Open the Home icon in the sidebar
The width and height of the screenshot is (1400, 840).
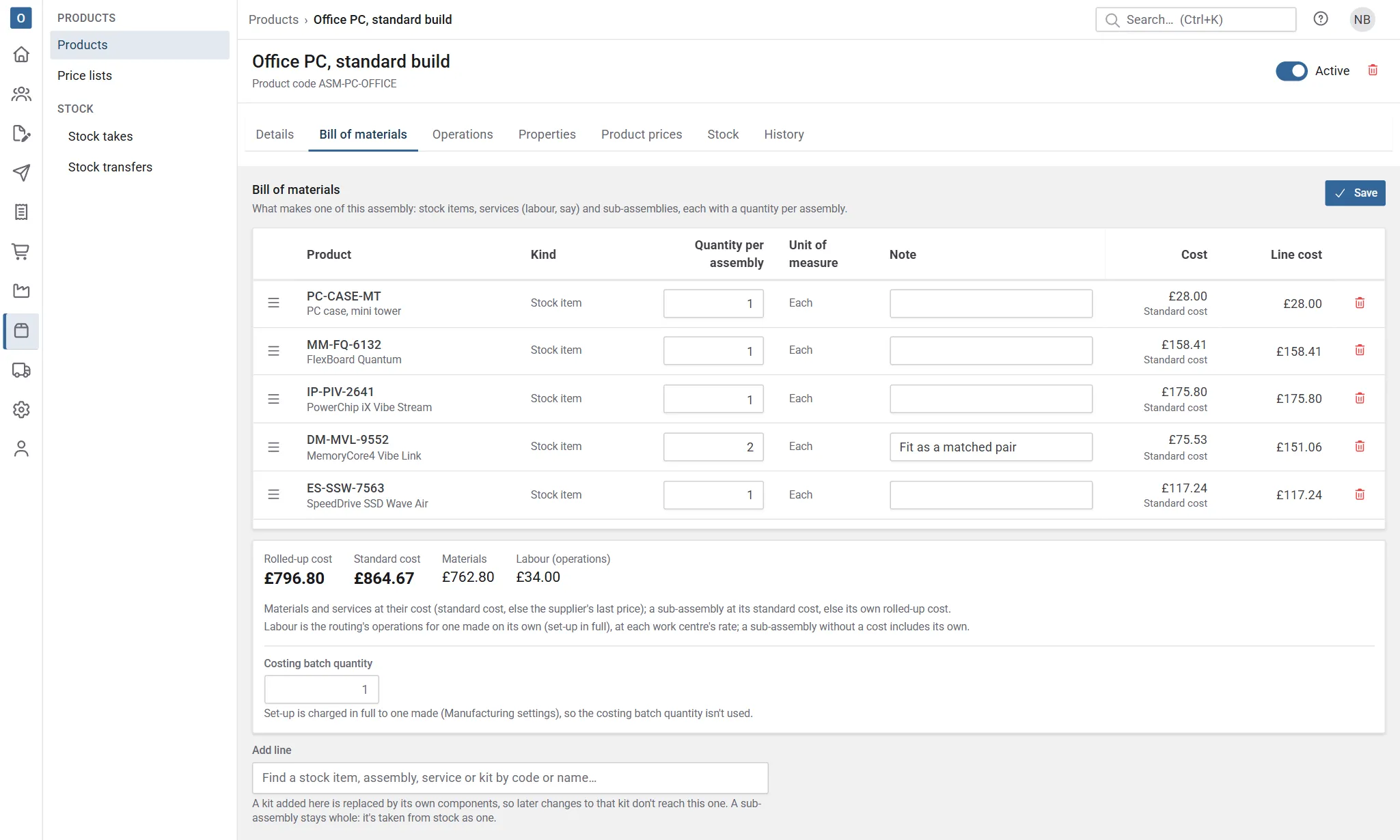(21, 55)
